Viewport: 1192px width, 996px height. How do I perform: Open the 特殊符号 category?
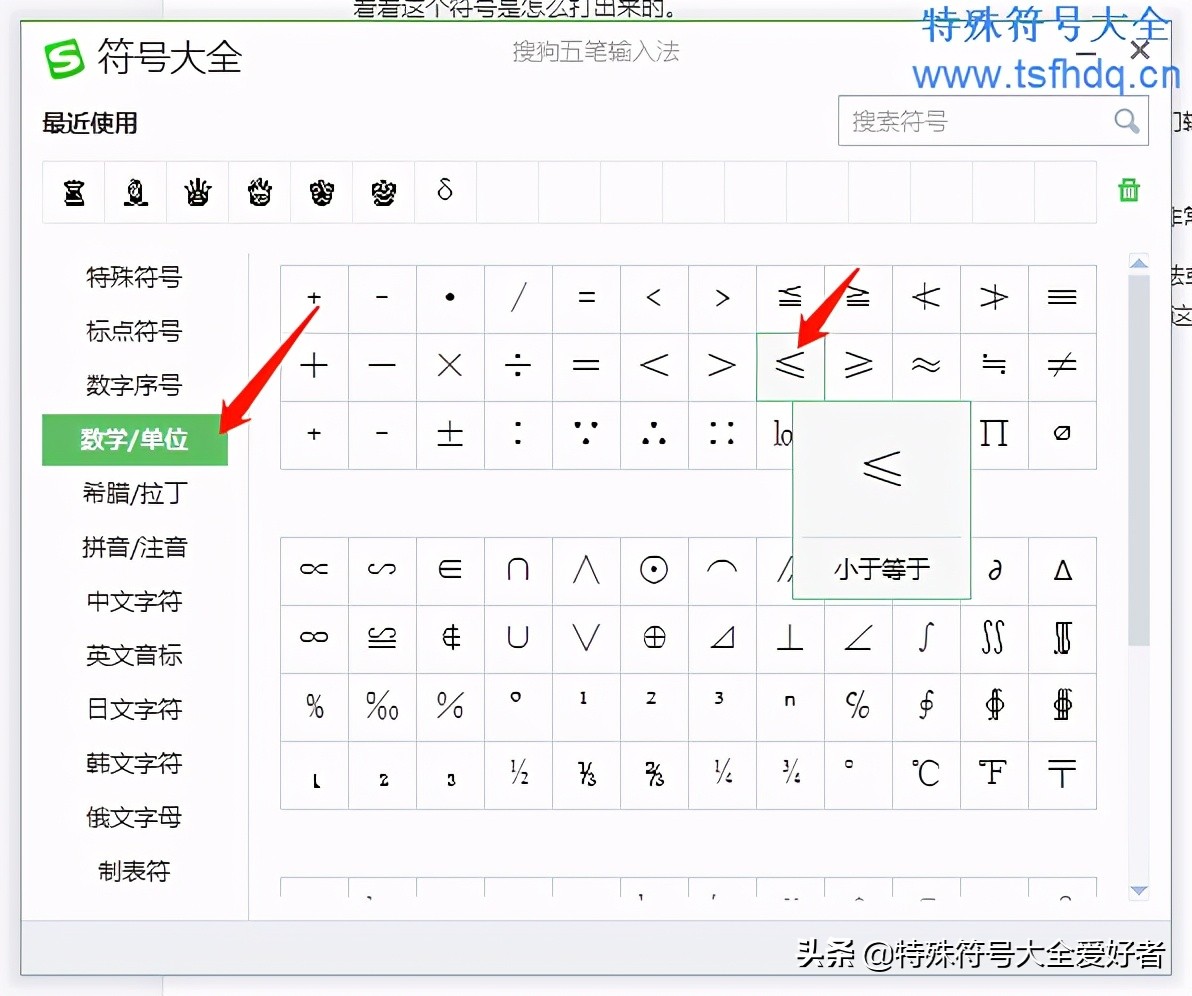pos(135,277)
